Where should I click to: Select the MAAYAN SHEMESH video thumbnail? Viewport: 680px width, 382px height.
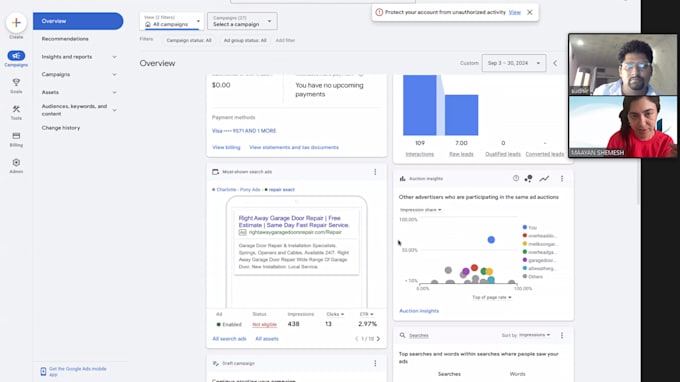pyautogui.click(x=623, y=127)
